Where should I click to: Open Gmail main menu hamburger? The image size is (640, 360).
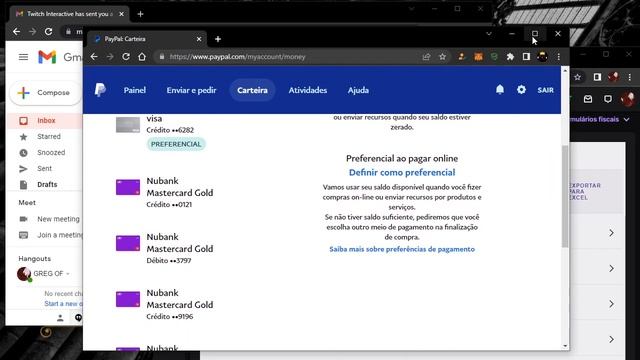[23, 57]
